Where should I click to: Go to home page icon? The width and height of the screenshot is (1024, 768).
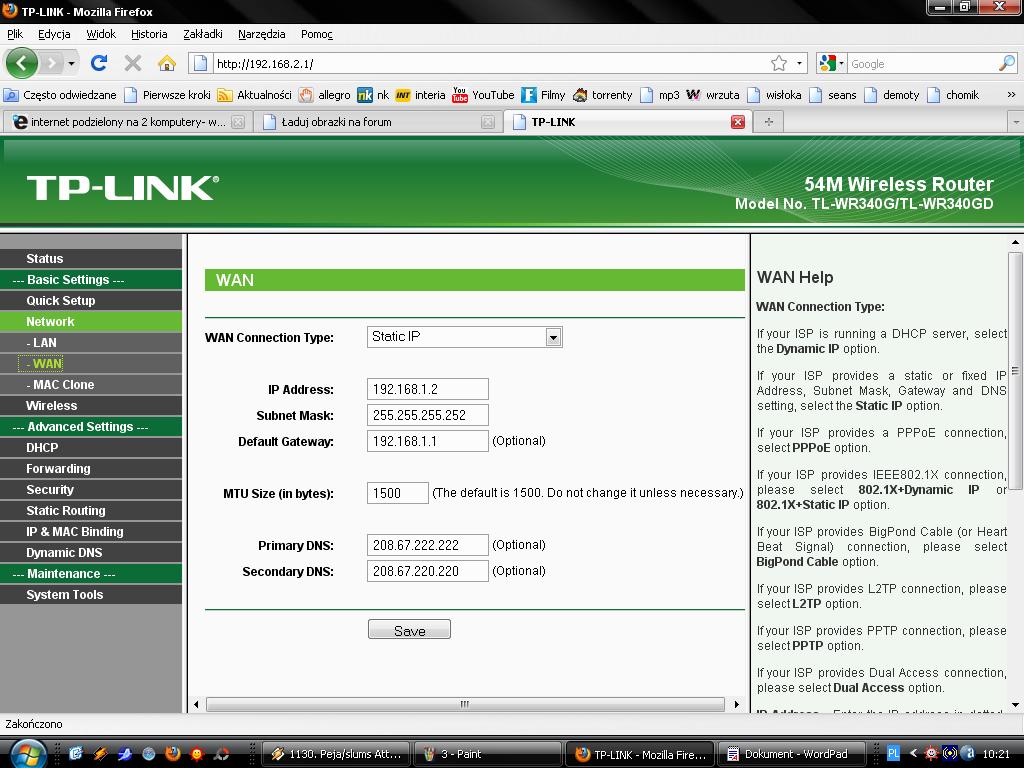point(167,63)
